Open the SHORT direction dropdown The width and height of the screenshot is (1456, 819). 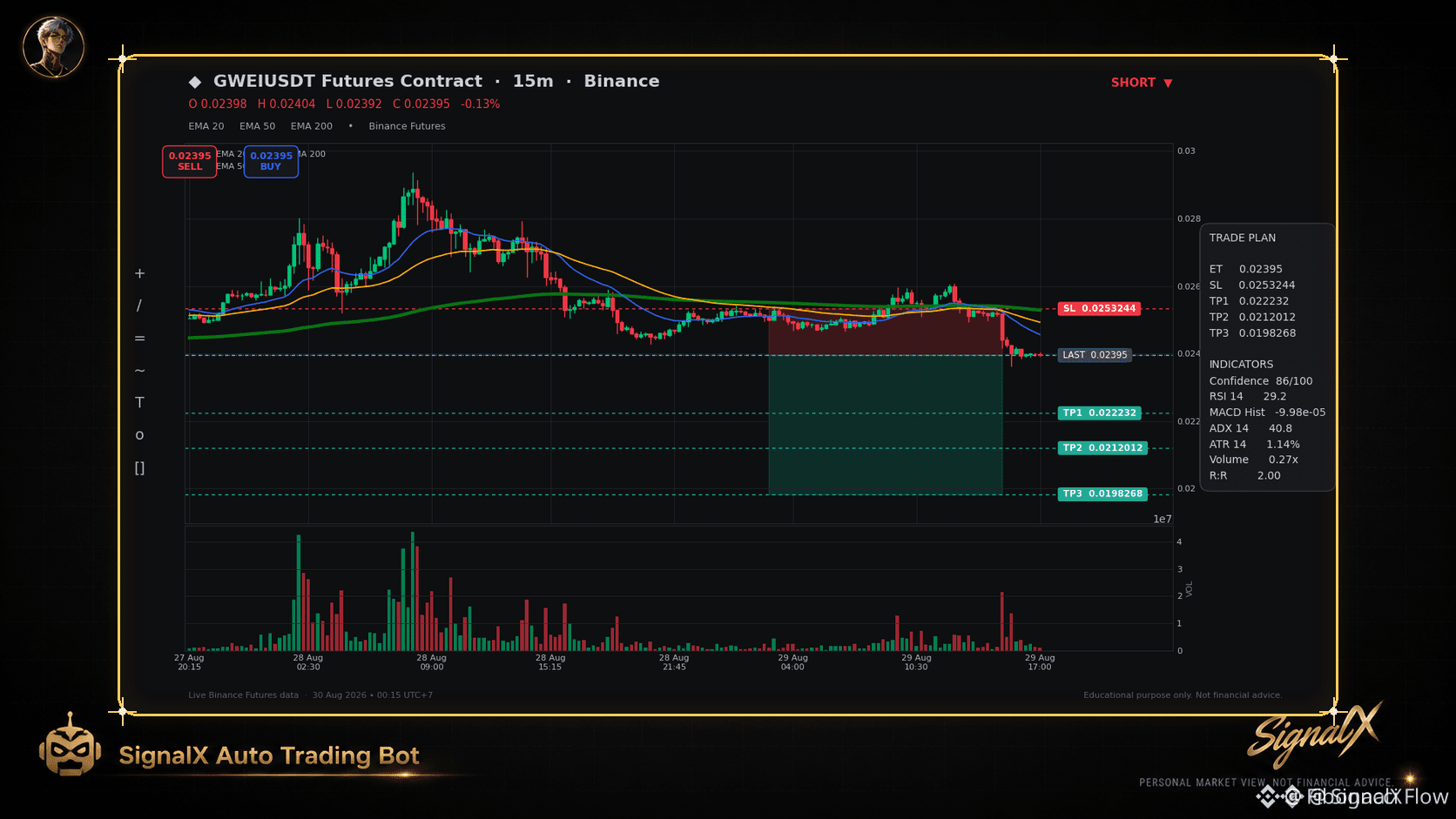point(1142,83)
